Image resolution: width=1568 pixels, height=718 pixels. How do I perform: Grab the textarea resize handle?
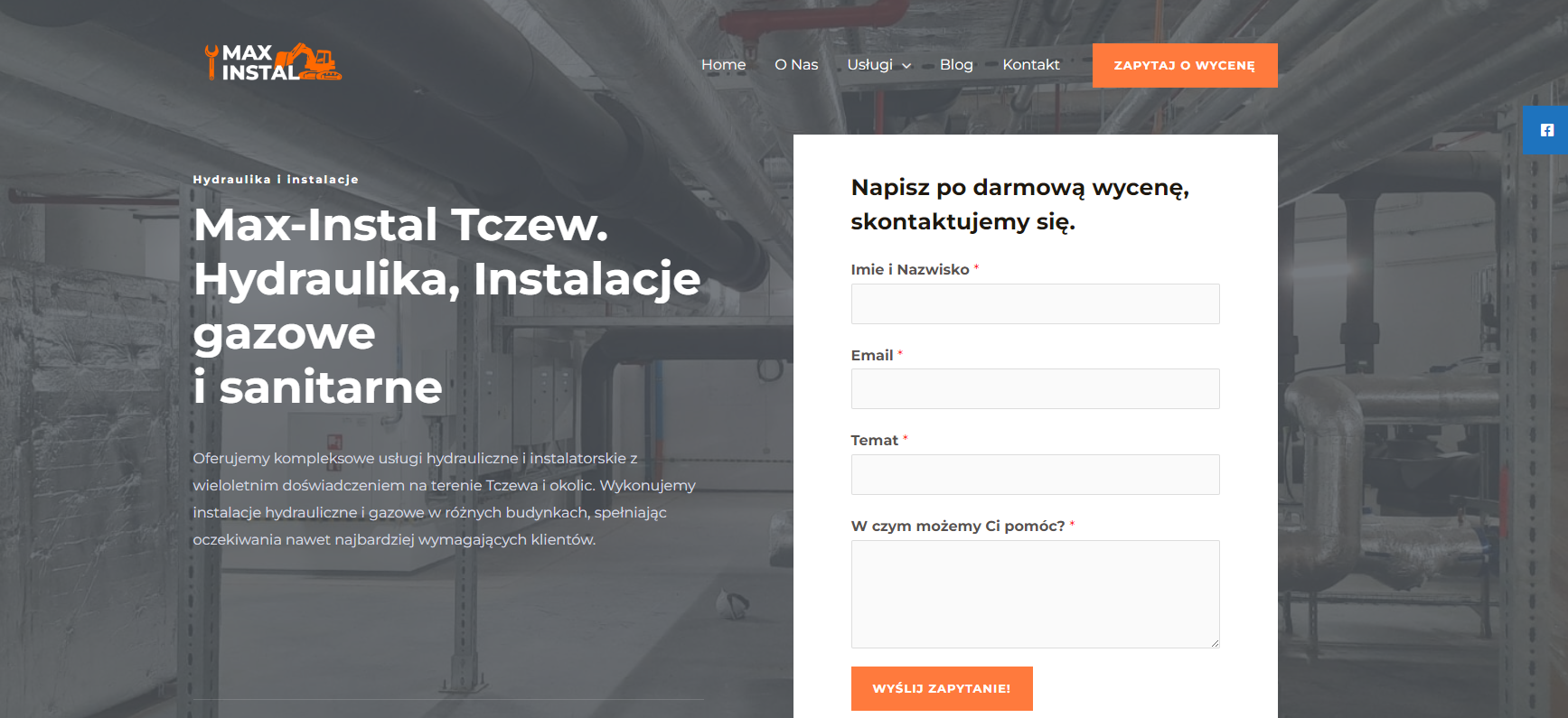(1215, 643)
